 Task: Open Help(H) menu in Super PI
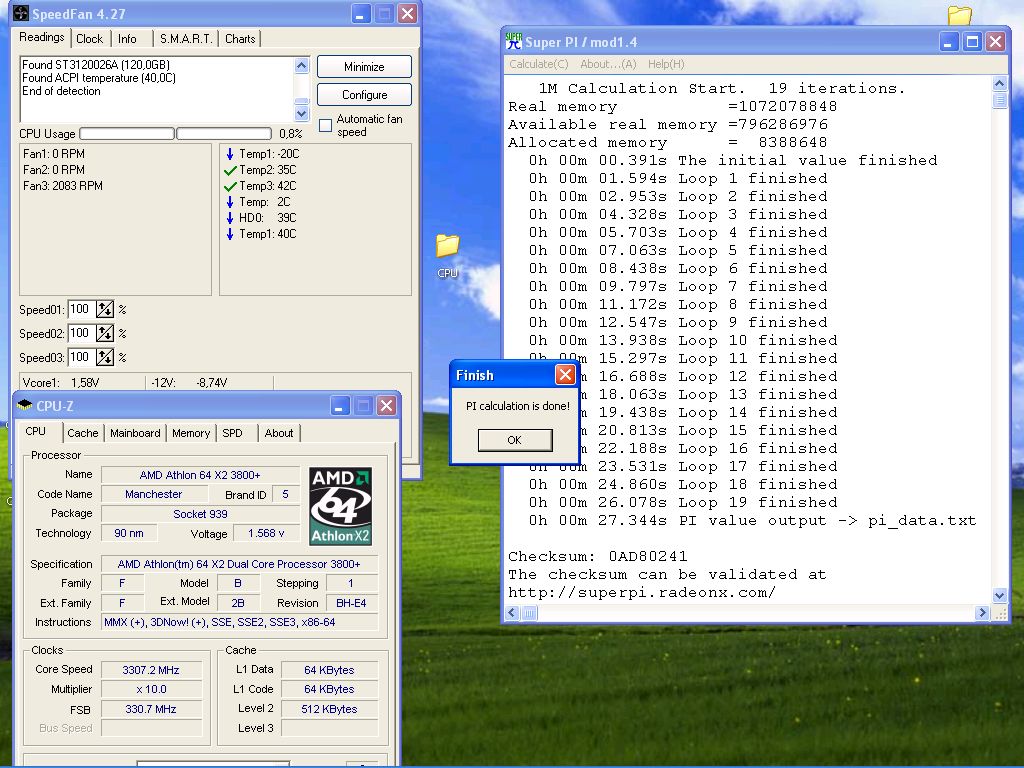point(666,64)
